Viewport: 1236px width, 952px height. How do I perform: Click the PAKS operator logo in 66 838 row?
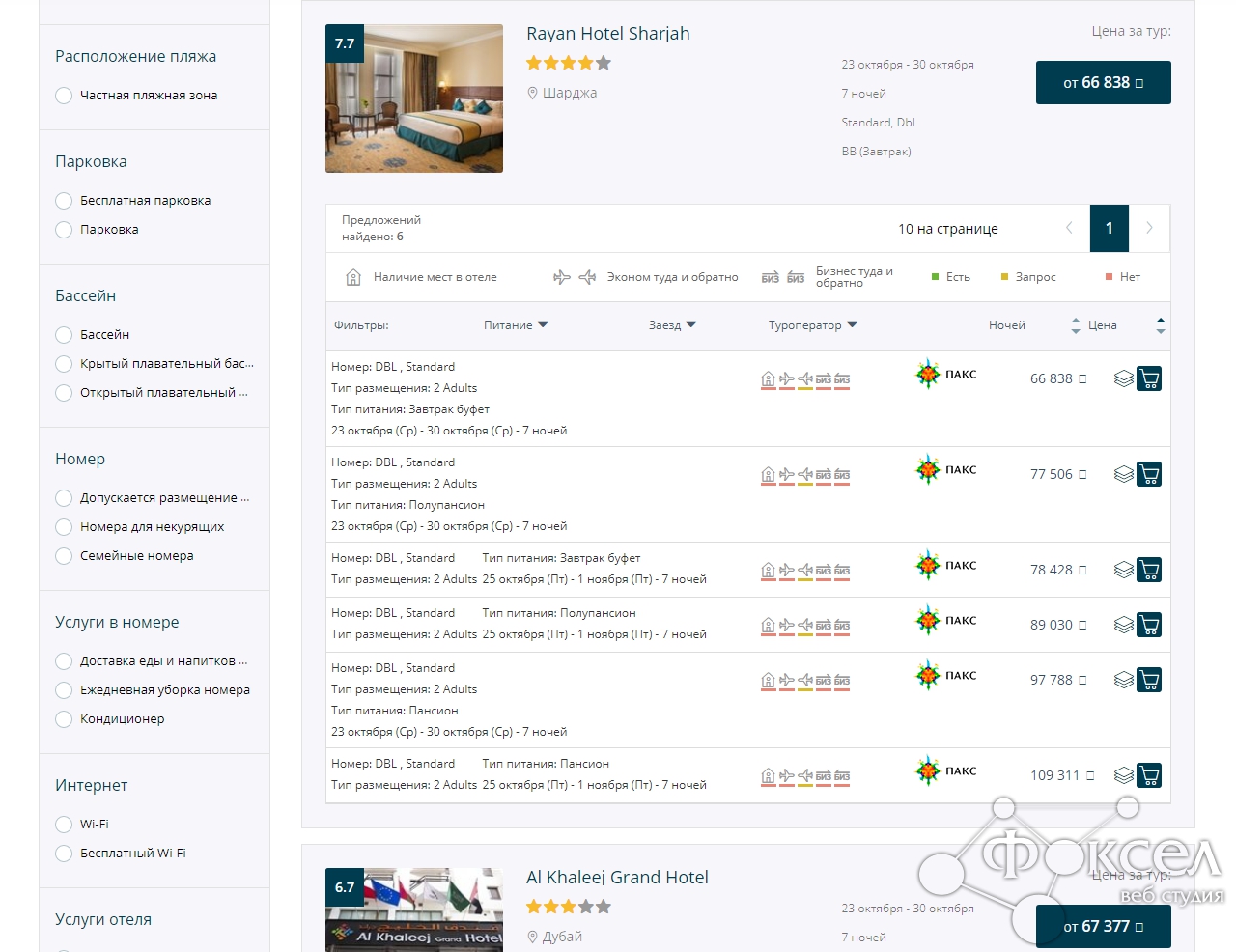pyautogui.click(x=946, y=374)
